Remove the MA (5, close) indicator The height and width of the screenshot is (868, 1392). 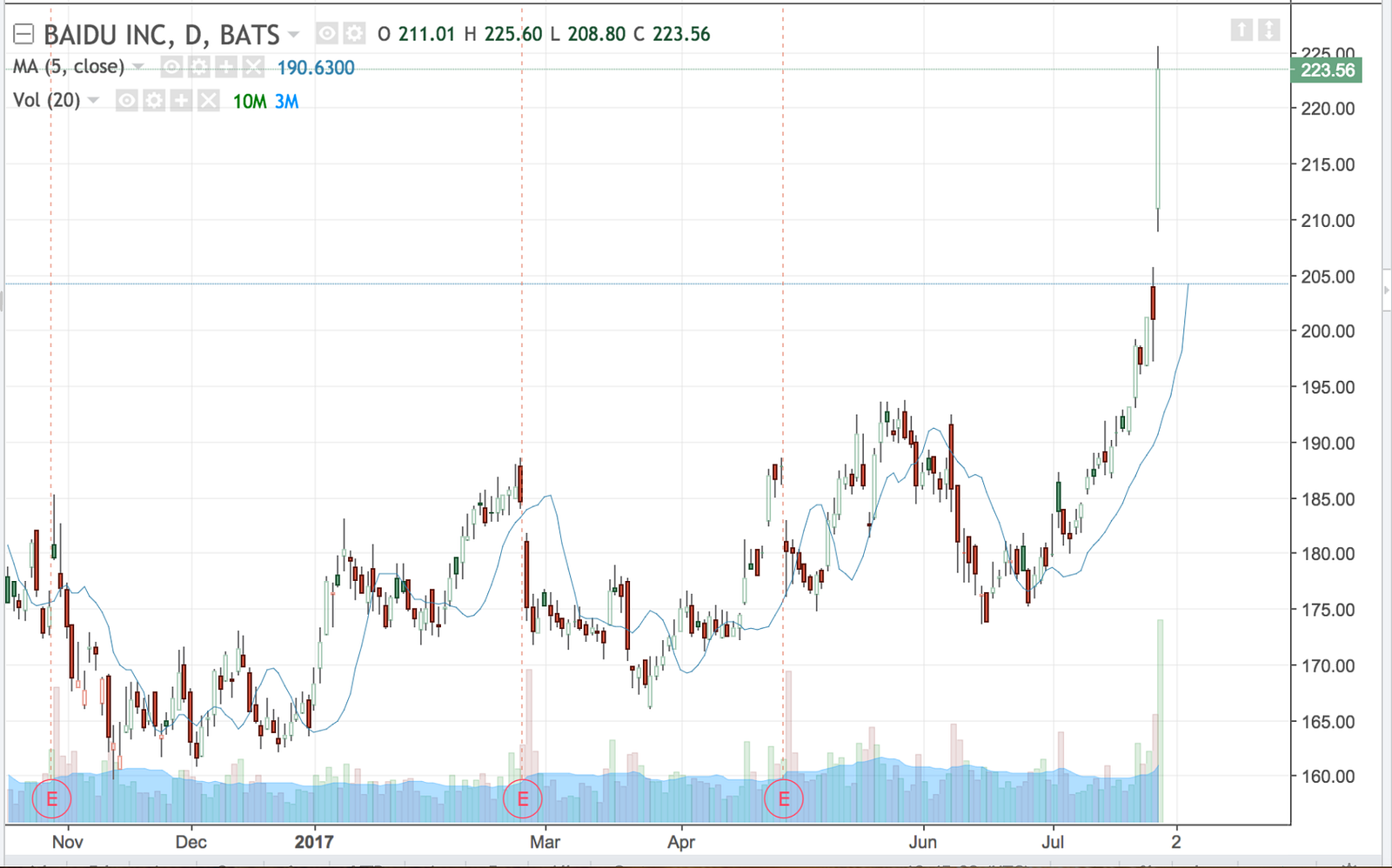point(253,67)
